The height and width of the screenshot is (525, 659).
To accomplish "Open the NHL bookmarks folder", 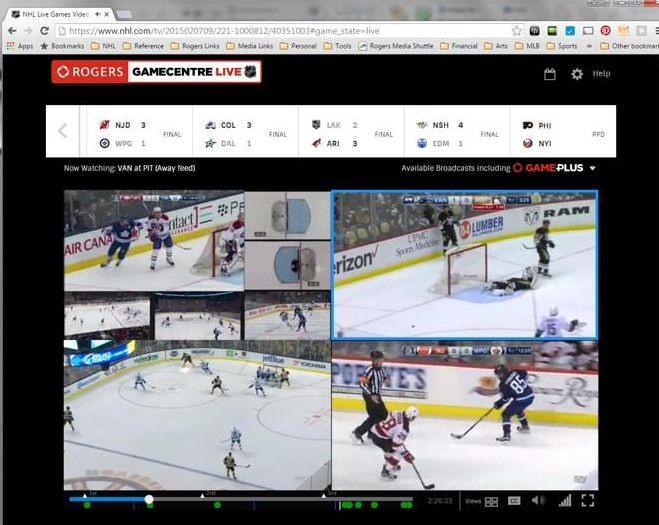I will point(103,46).
